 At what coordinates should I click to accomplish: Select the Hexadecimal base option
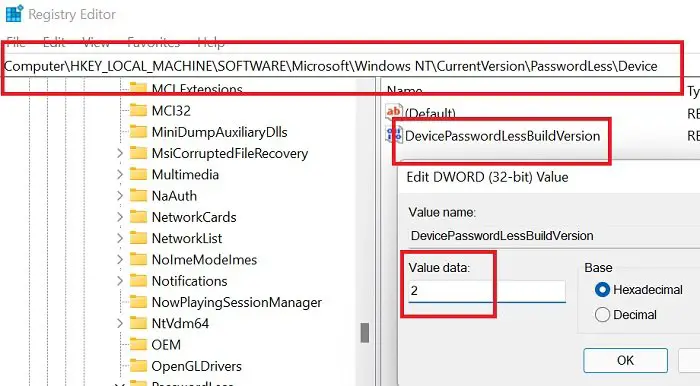point(602,290)
